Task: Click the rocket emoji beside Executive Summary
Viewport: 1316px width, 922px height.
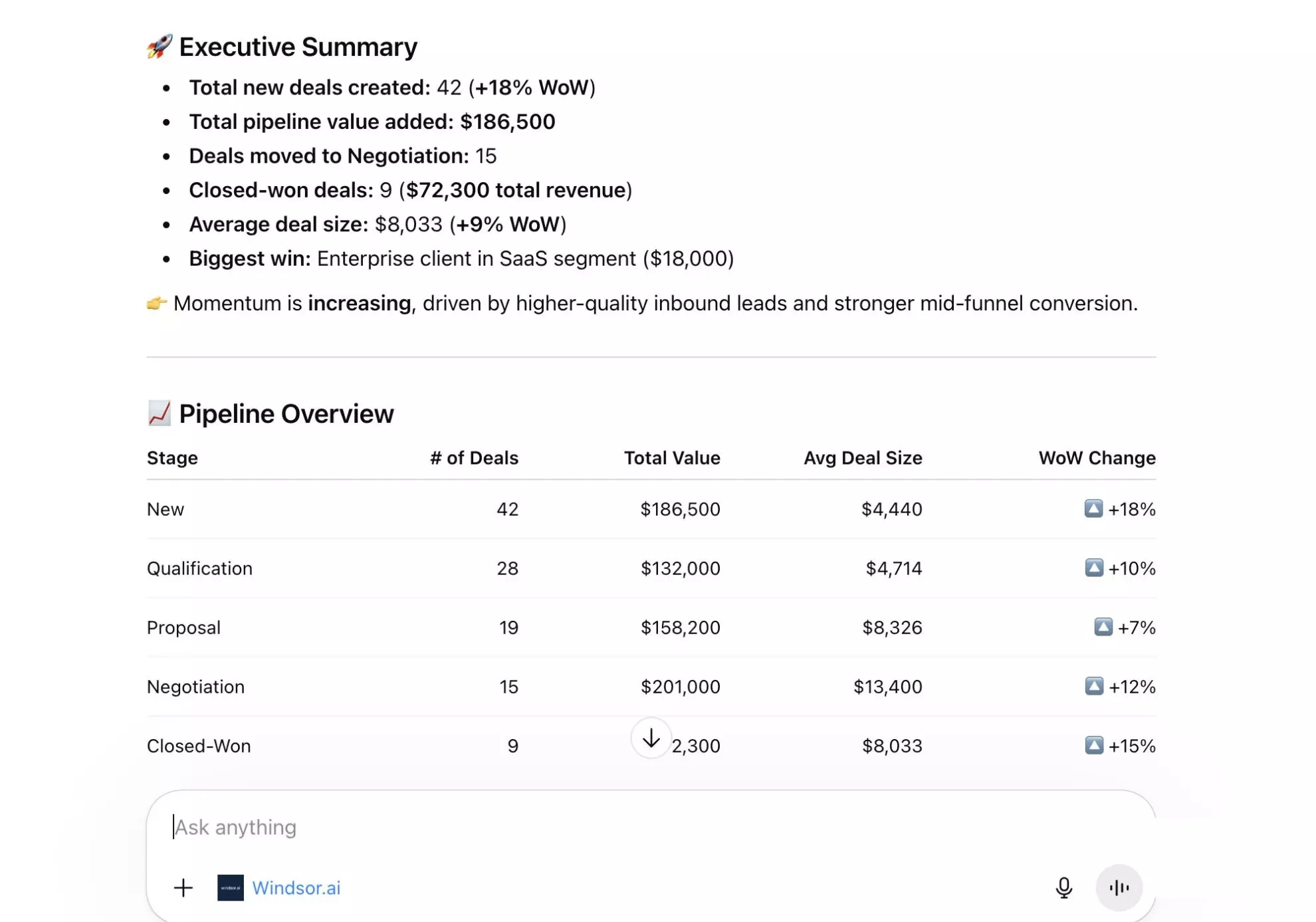Action: coord(158,46)
